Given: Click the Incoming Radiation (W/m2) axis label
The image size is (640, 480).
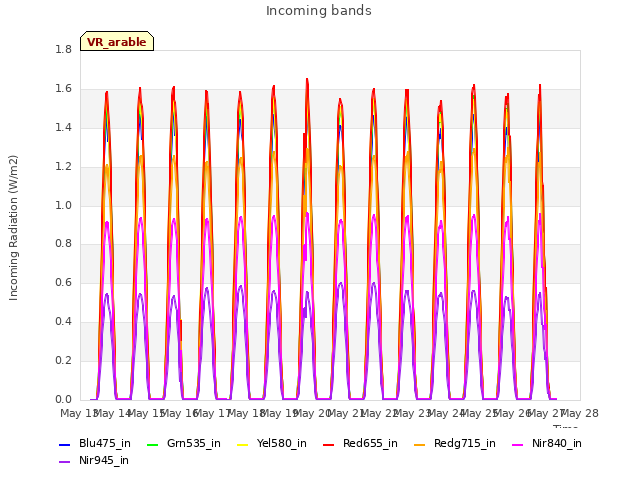Looking at the screenshot, I should point(13,228).
